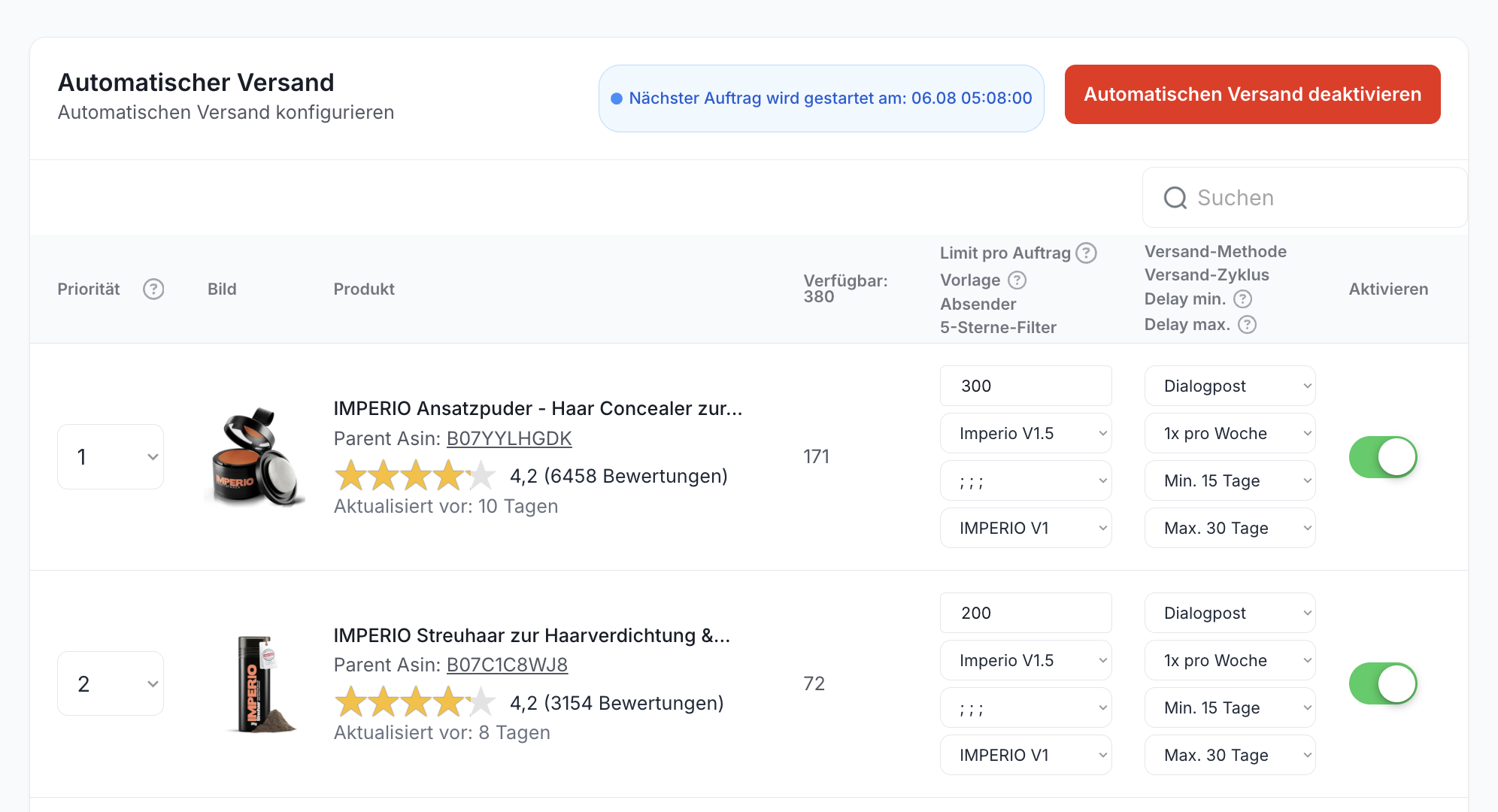The image size is (1498, 812).
Task: Open Dialogpost shipping method dropdown for Streuhaar
Action: (x=1230, y=613)
